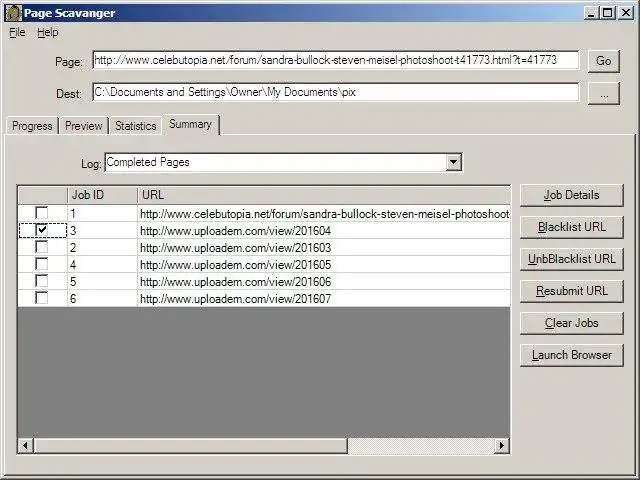The height and width of the screenshot is (480, 640).
Task: Click the horizontal scrollbar right arrow
Action: tap(502, 445)
